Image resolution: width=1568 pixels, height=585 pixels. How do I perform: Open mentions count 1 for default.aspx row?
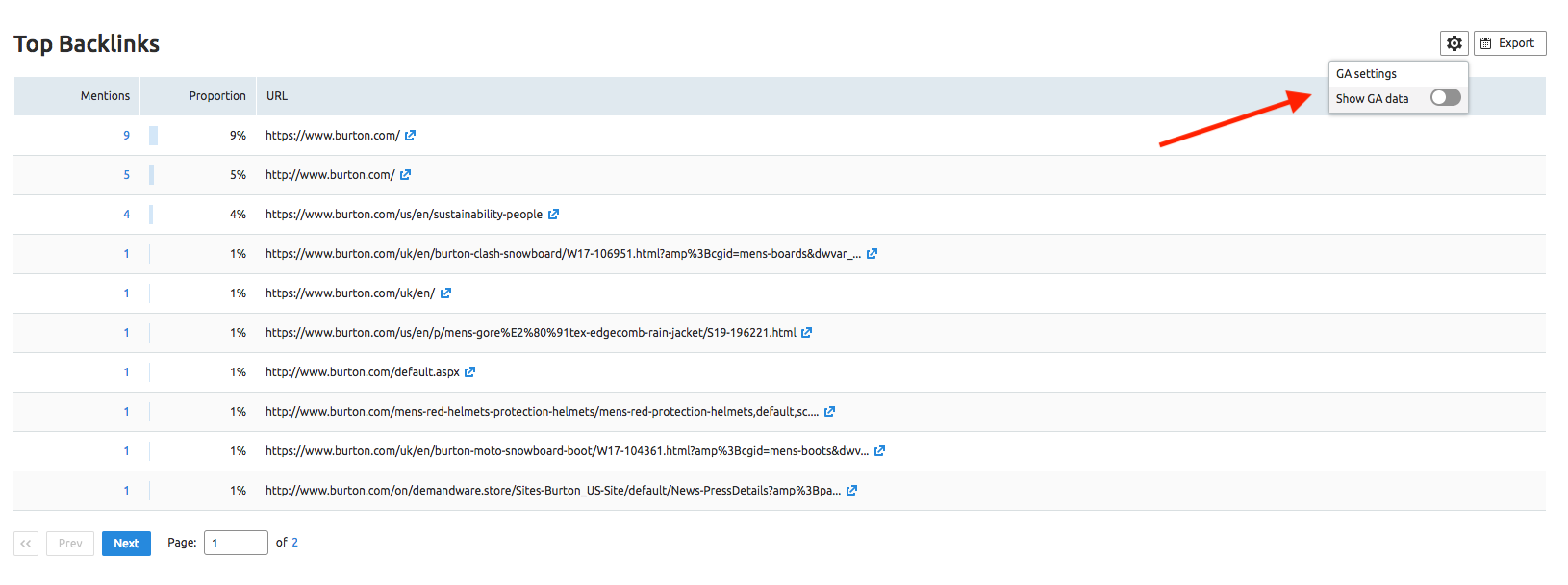(126, 372)
